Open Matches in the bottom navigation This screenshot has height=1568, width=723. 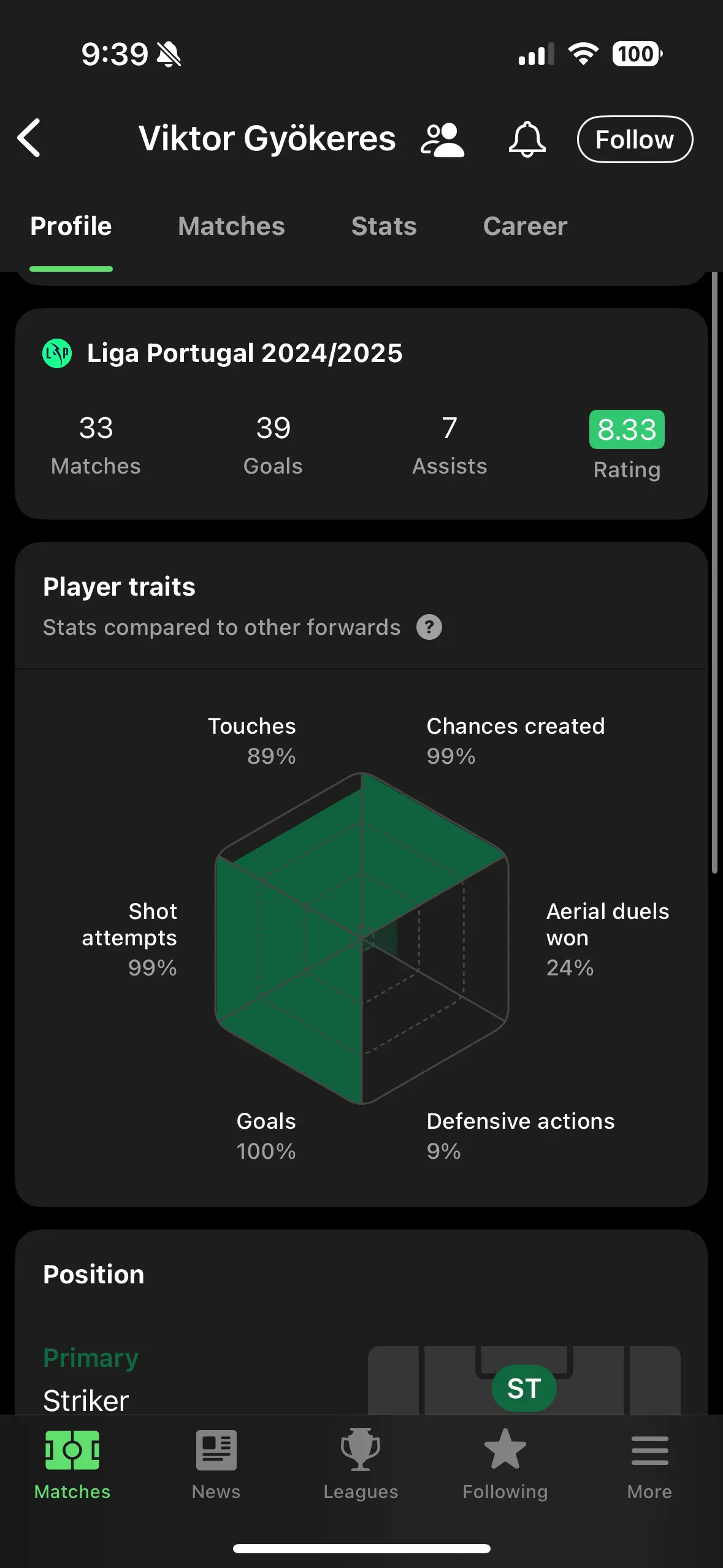(72, 1466)
